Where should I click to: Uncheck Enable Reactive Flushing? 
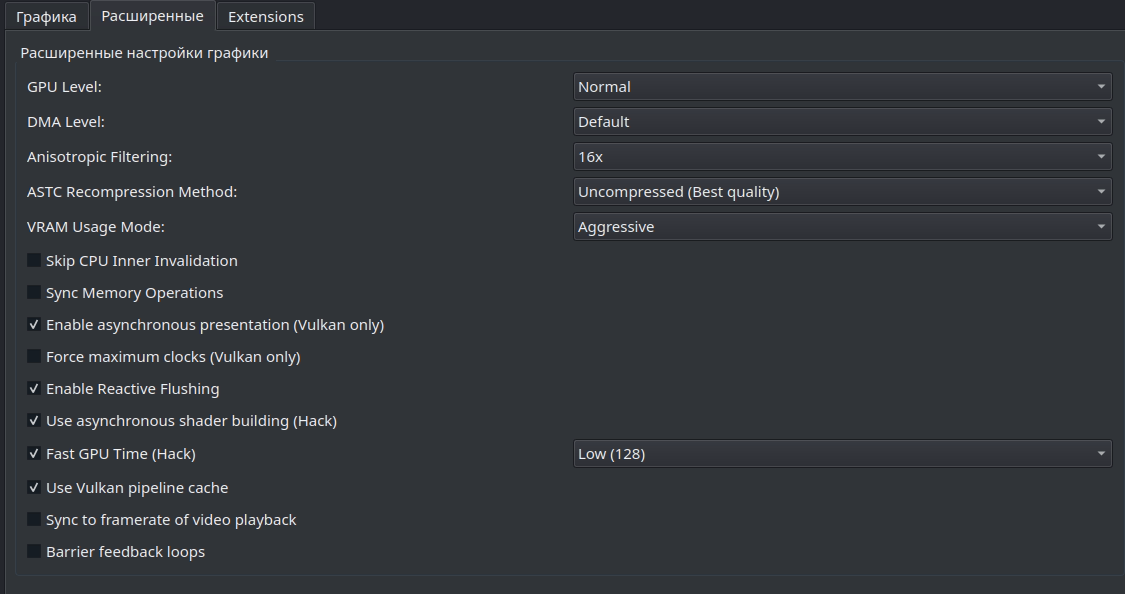coord(35,389)
